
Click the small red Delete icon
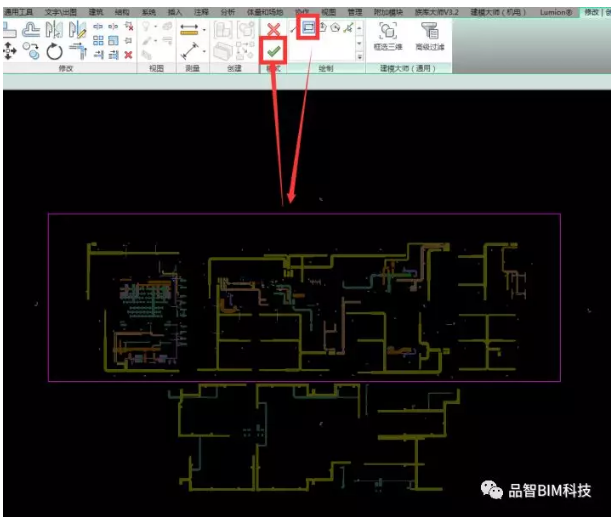tap(128, 55)
